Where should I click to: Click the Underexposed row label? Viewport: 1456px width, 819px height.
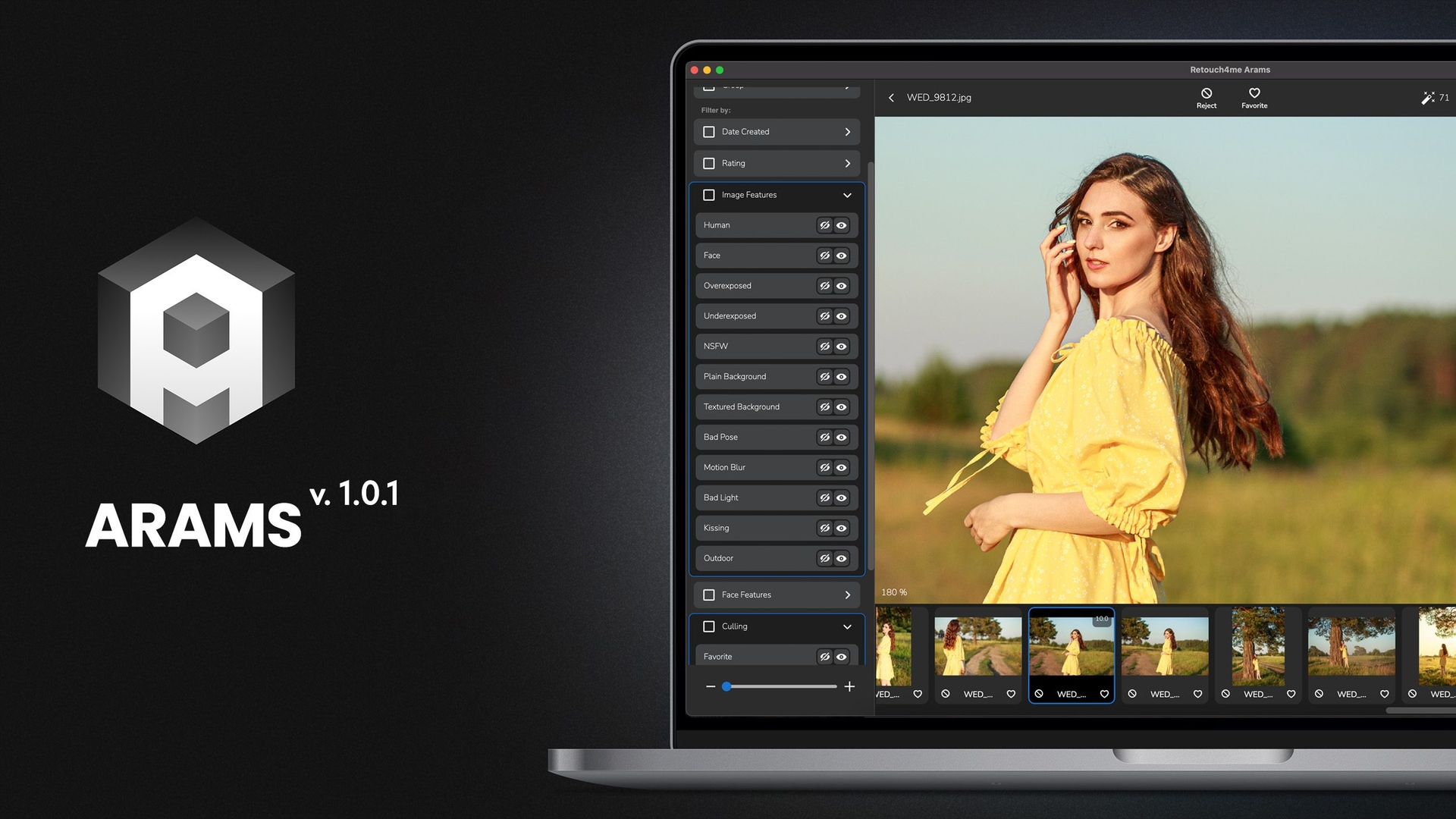pos(730,316)
